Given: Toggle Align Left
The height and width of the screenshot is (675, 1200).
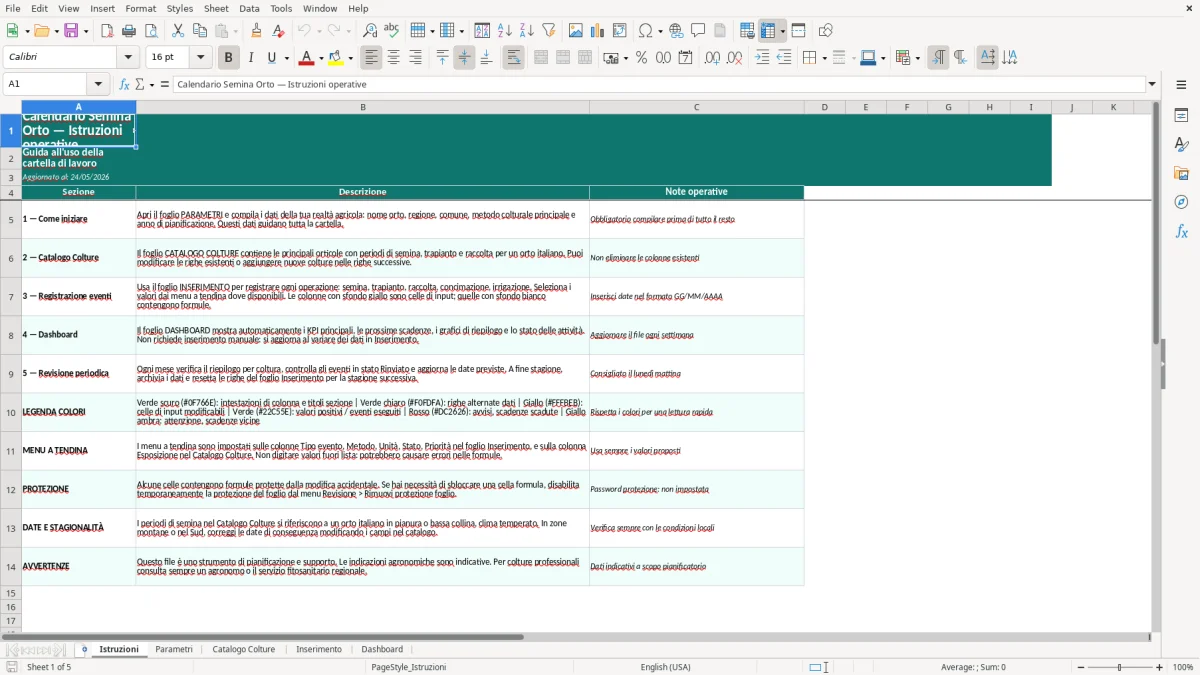Looking at the screenshot, I should coord(371,58).
